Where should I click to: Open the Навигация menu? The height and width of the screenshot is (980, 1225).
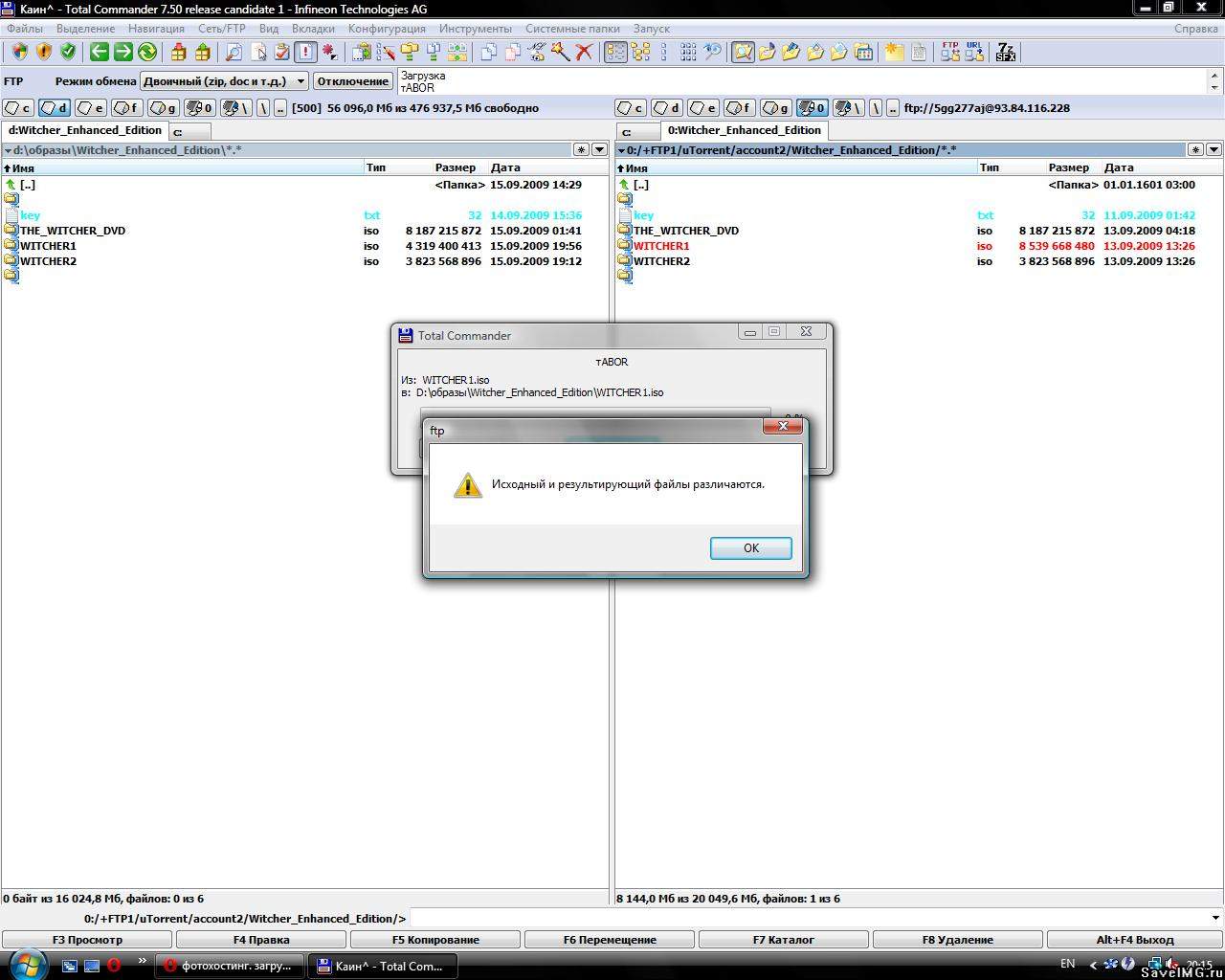point(156,29)
